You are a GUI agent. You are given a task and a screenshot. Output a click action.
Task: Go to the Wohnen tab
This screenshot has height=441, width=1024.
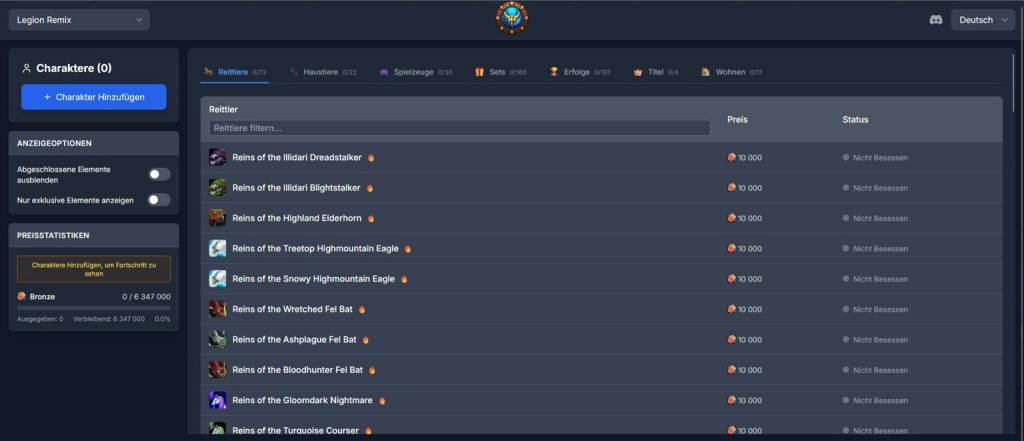point(731,72)
